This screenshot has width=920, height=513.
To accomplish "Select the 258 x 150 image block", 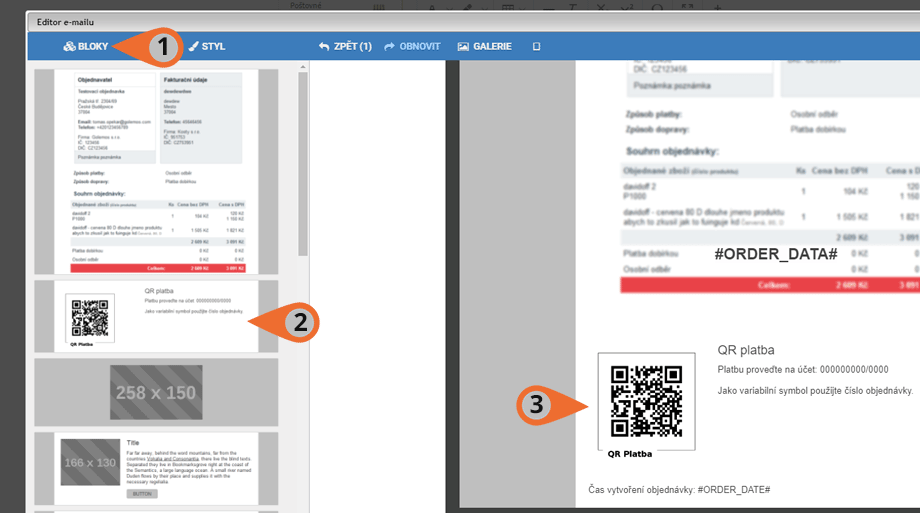I will point(156,392).
